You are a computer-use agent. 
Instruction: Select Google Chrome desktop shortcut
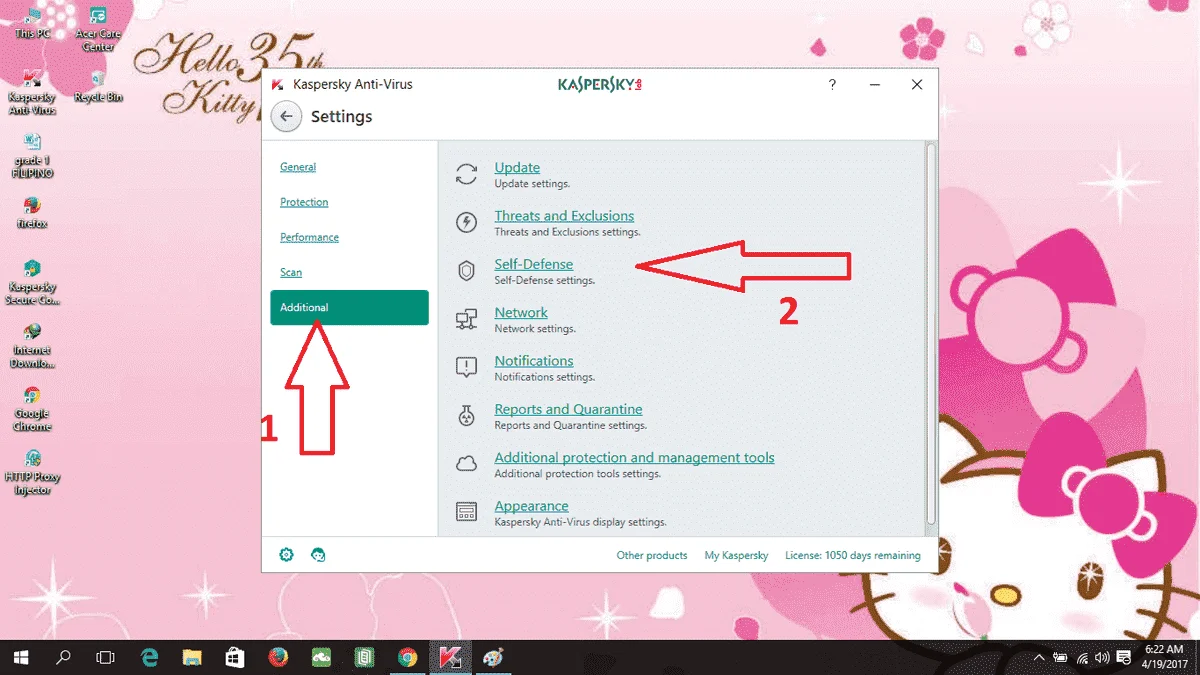pos(32,408)
